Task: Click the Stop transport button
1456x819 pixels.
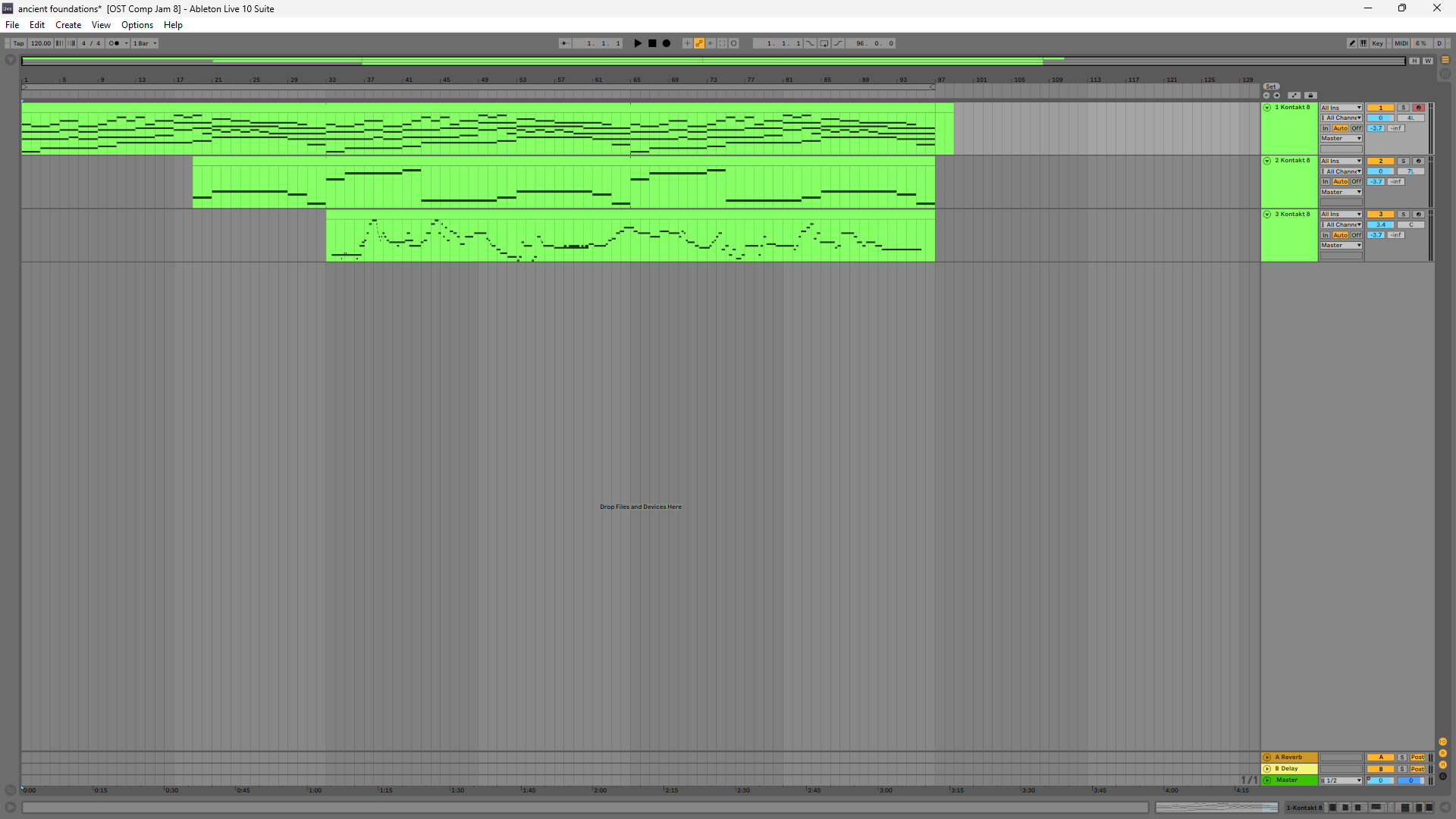Action: click(652, 43)
